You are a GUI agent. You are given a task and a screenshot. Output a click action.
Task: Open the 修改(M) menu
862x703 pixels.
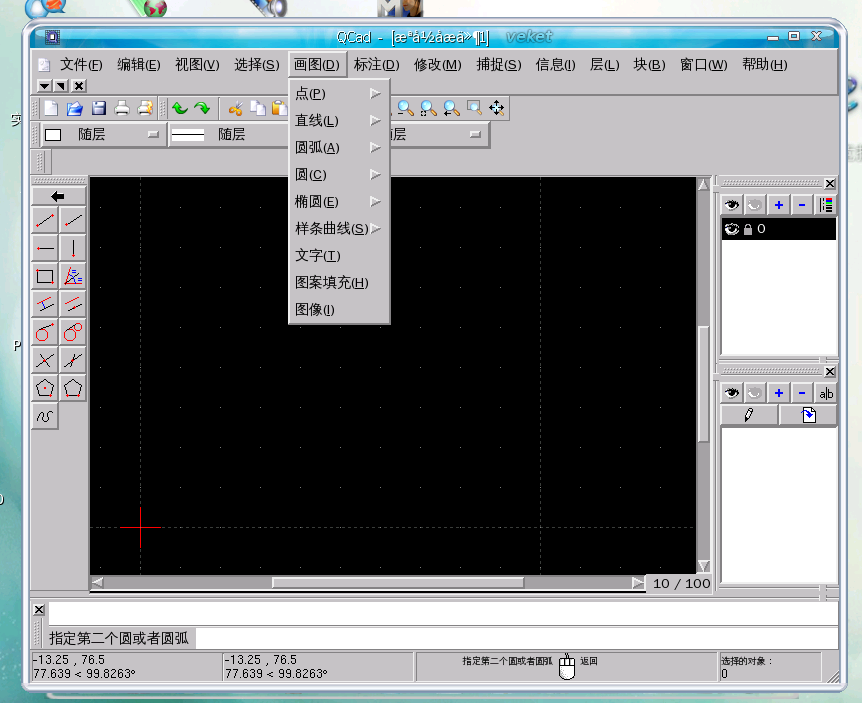coord(438,65)
